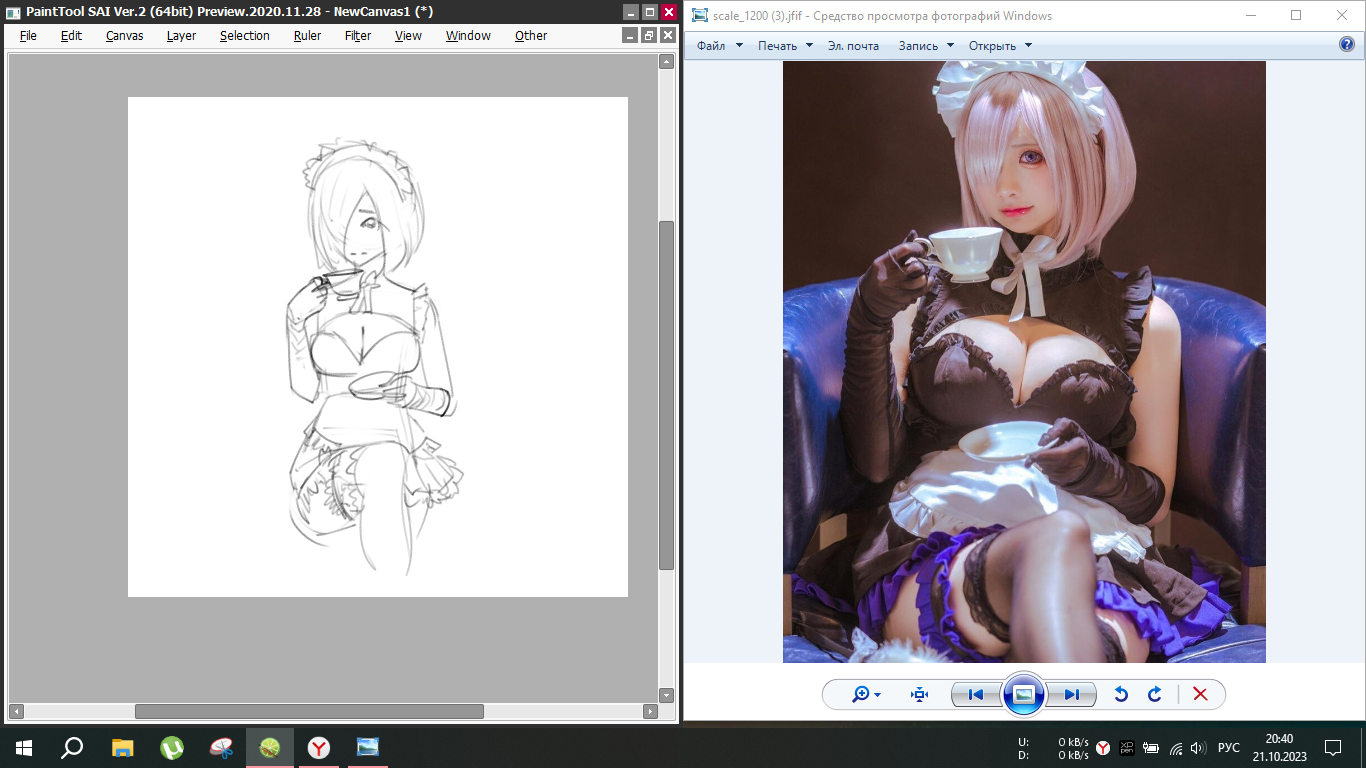Open the View menu in SAI
This screenshot has height=768, width=1366.
point(408,35)
